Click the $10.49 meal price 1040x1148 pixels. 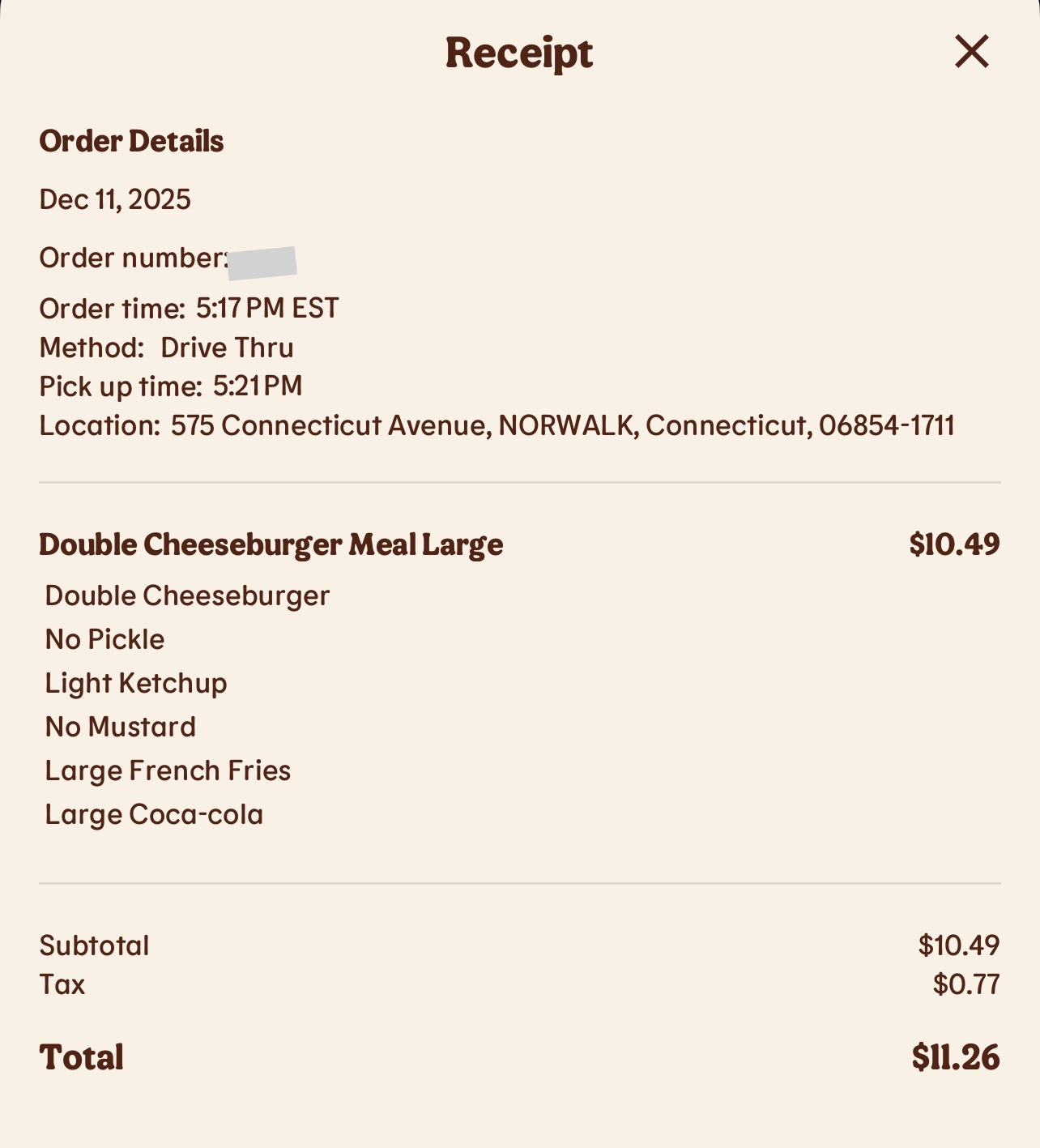click(954, 544)
